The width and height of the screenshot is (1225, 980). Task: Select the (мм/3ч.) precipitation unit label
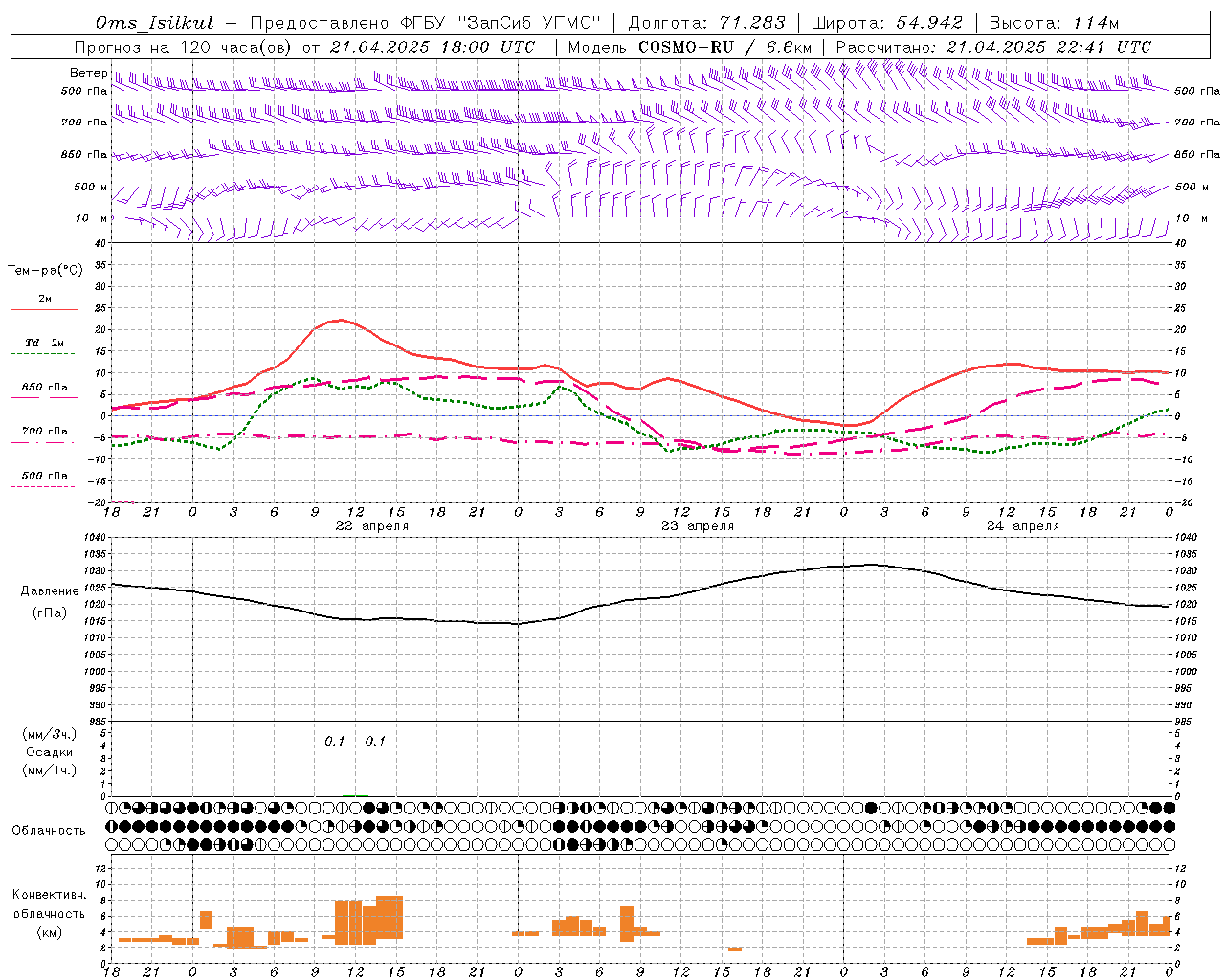50,734
